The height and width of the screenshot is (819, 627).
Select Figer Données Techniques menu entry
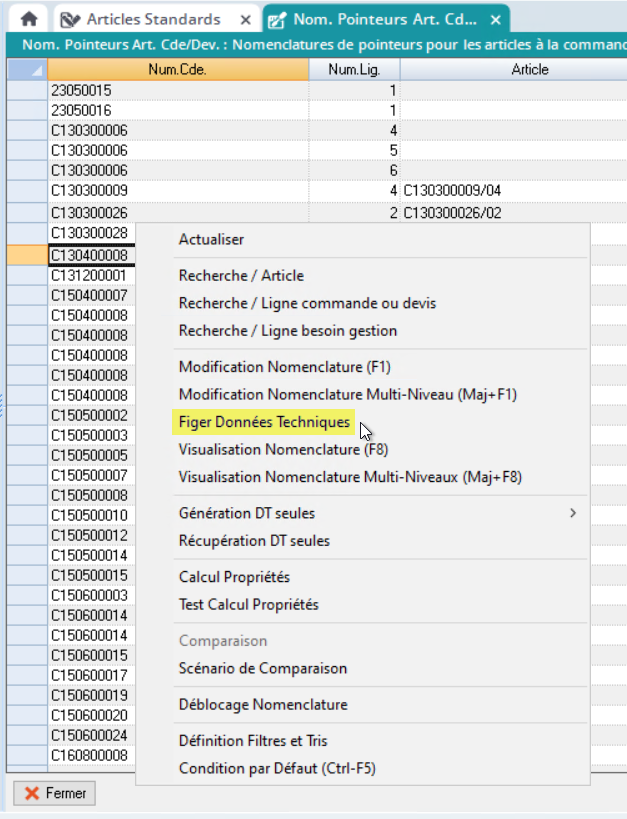tap(264, 422)
